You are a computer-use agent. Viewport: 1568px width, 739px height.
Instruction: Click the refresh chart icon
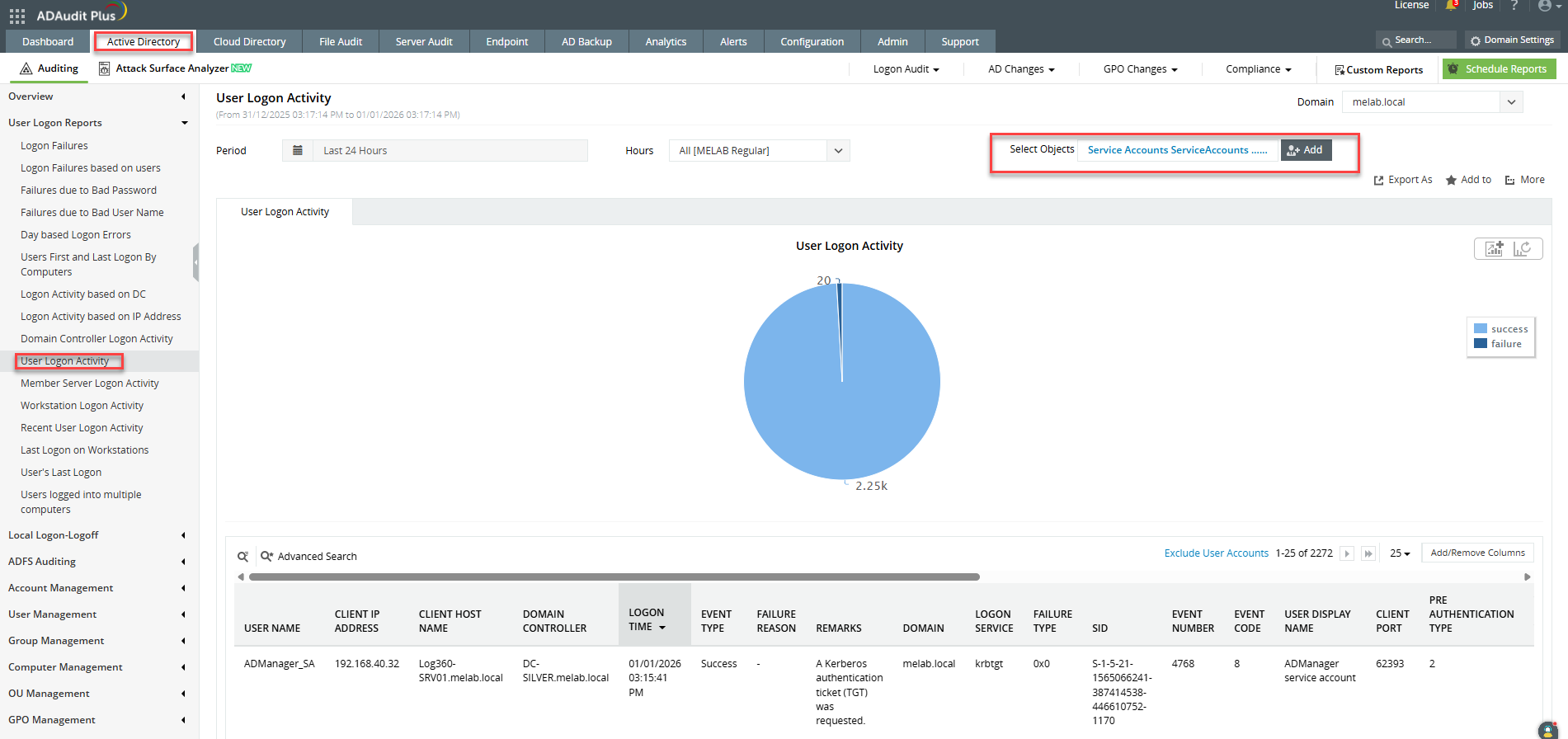tap(1522, 248)
